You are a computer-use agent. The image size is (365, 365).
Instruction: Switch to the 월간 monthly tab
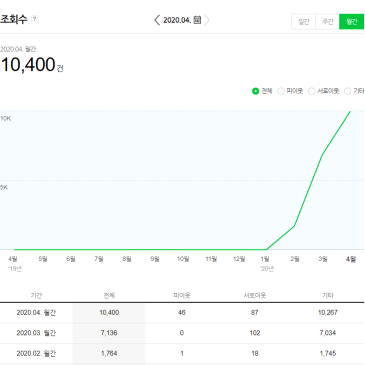[x=351, y=22]
